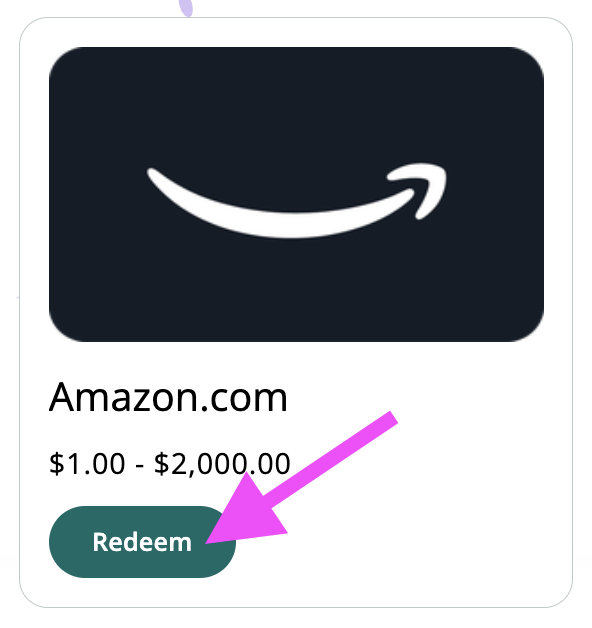Click the Redeem button

142,541
